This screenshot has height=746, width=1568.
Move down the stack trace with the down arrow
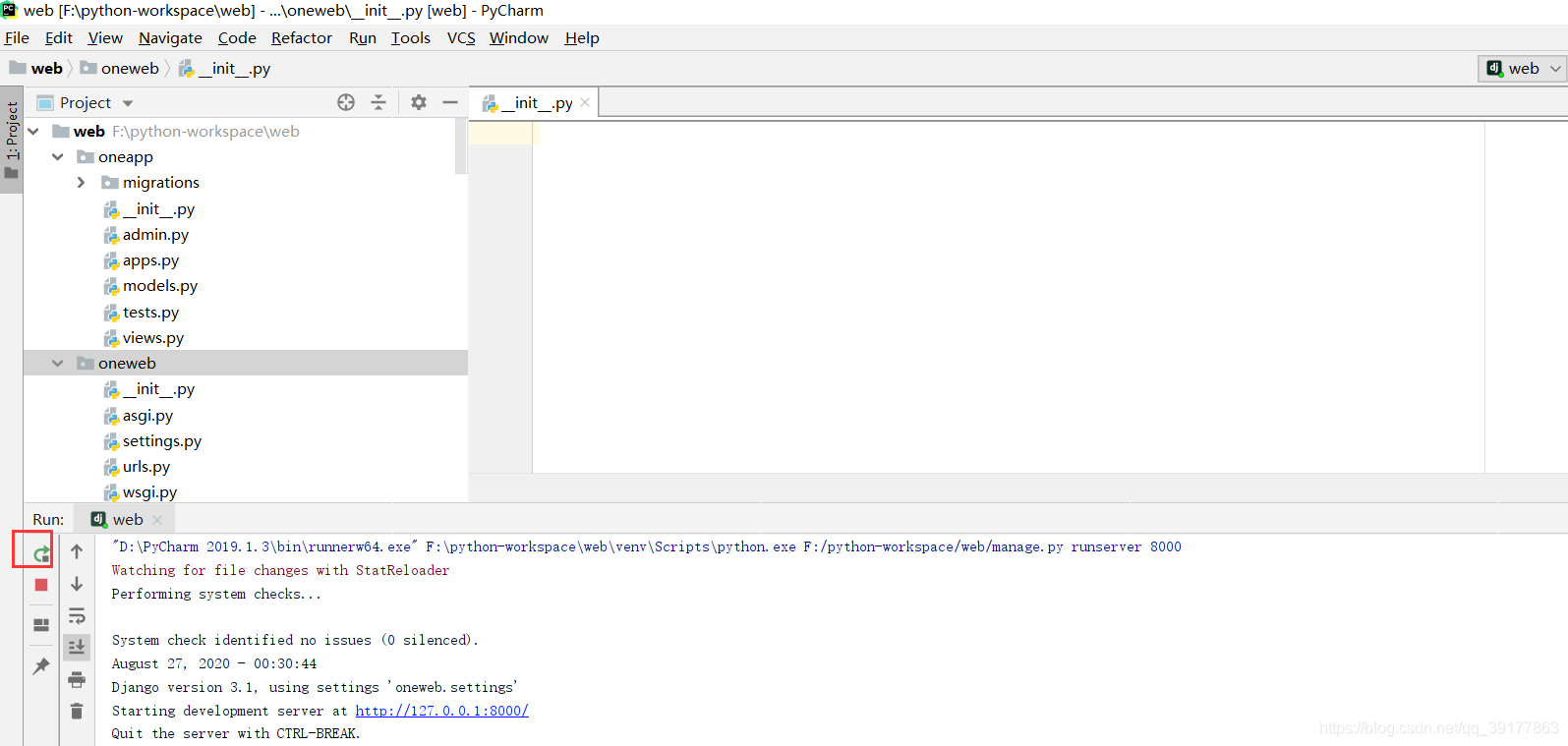[x=77, y=584]
